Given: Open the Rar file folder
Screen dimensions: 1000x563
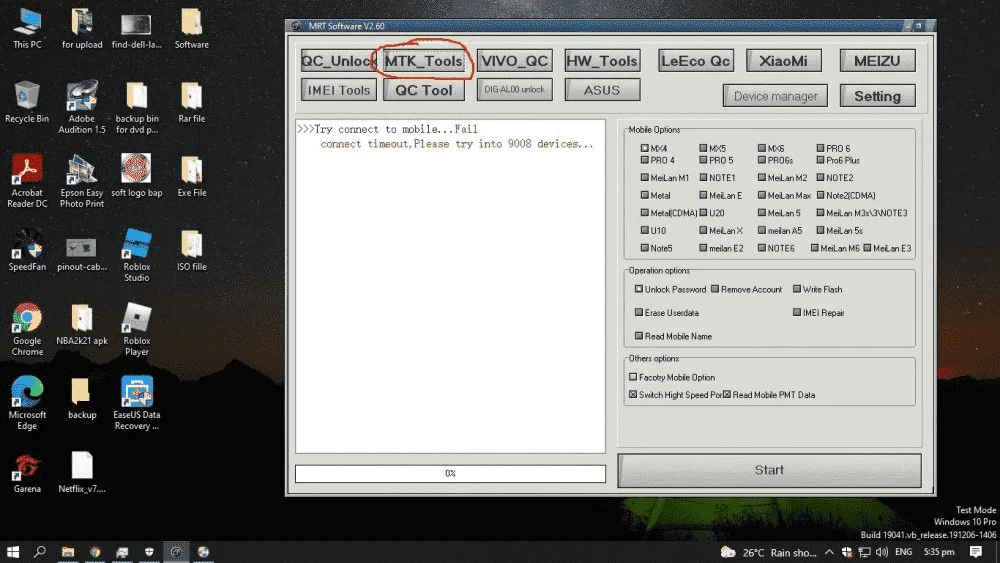Looking at the screenshot, I should [191, 102].
